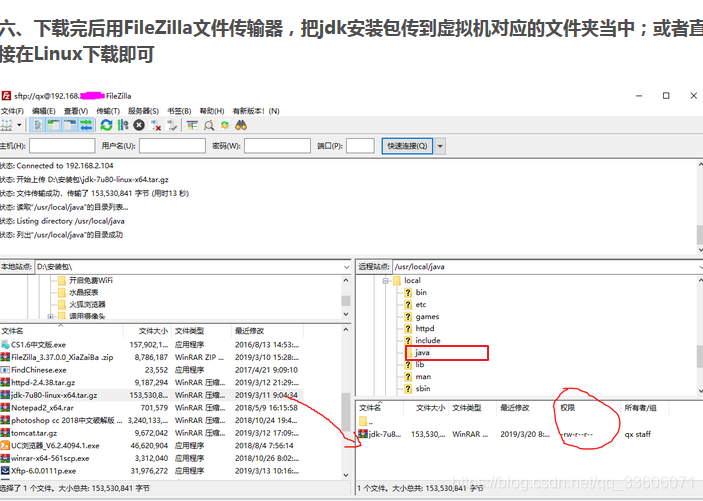Screen dimensions: 703x501
Task: Open the 传输(T) menu
Action: pyautogui.click(x=108, y=111)
